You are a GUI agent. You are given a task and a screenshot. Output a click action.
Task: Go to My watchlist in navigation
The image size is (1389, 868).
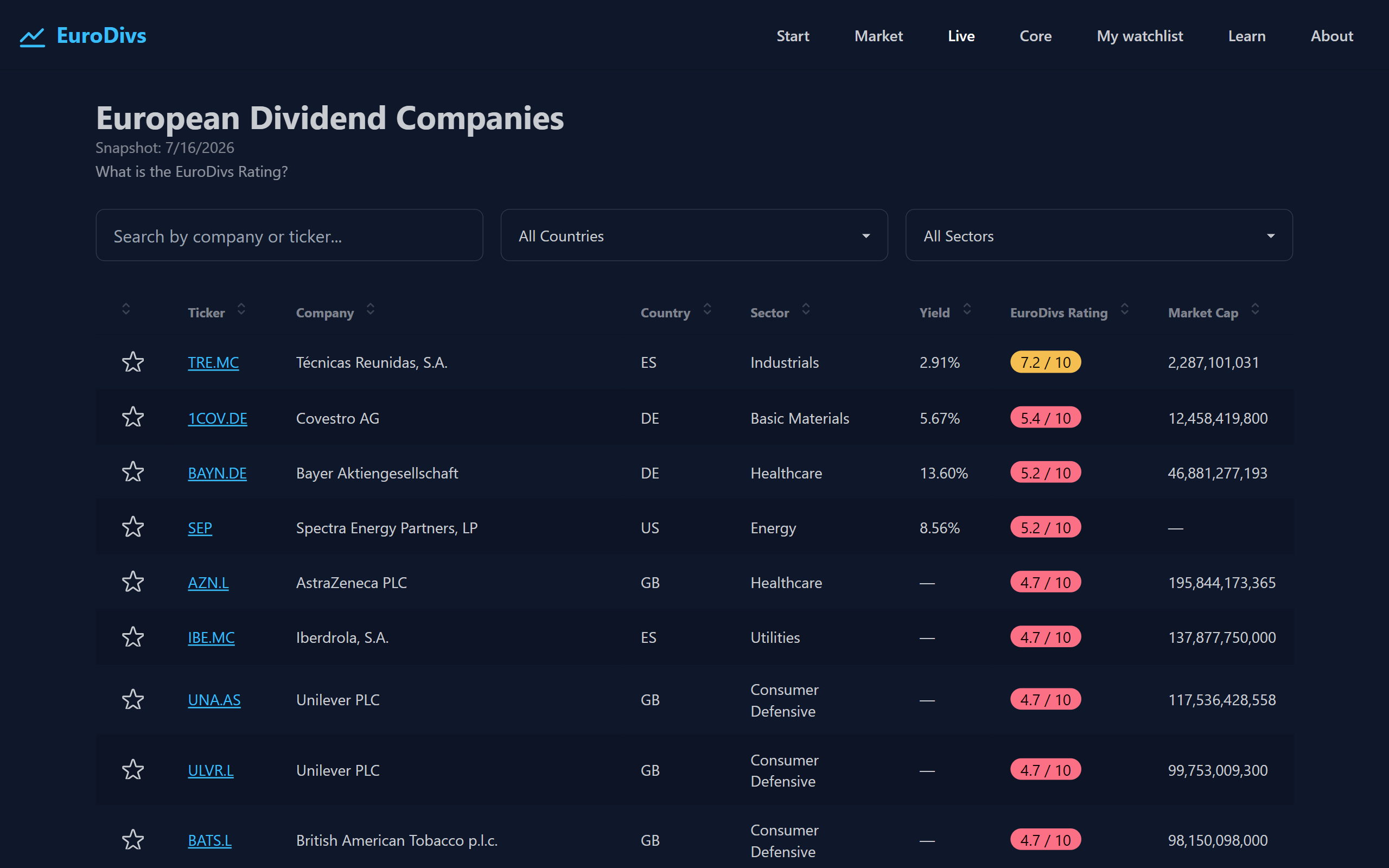(1139, 36)
